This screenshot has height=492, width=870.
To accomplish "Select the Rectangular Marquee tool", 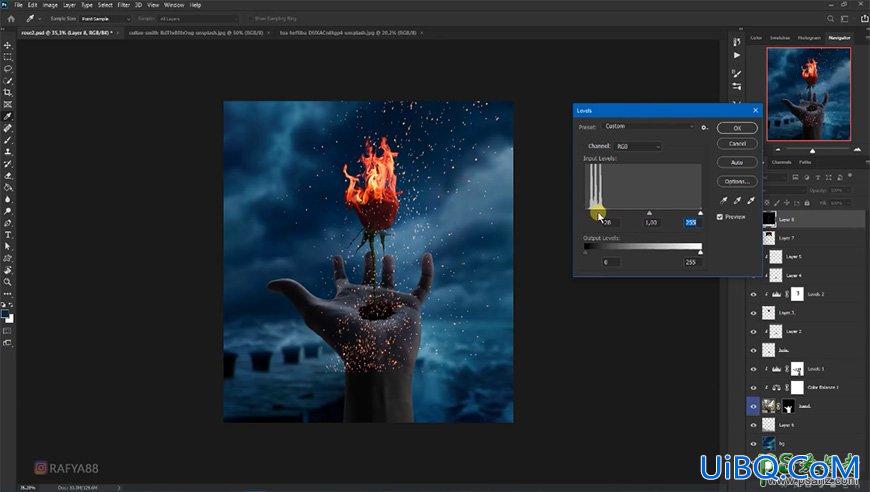I will (7, 57).
